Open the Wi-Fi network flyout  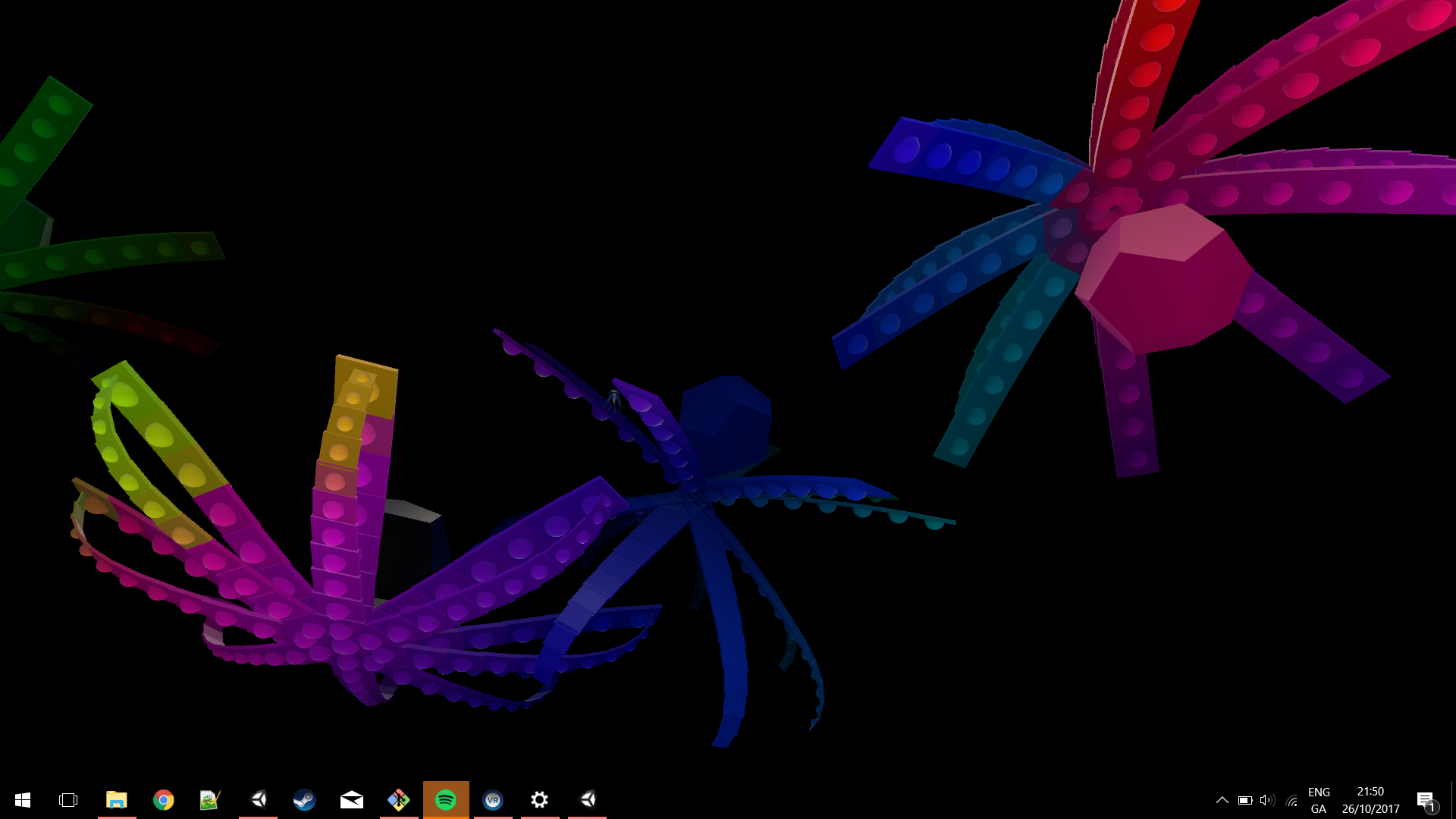(x=1291, y=801)
